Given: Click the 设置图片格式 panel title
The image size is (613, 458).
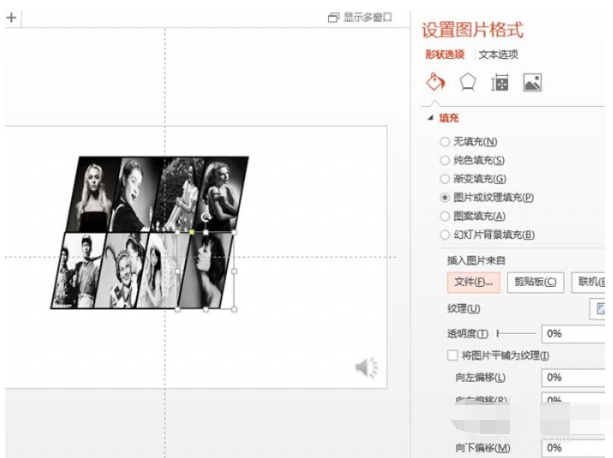Looking at the screenshot, I should tap(473, 30).
